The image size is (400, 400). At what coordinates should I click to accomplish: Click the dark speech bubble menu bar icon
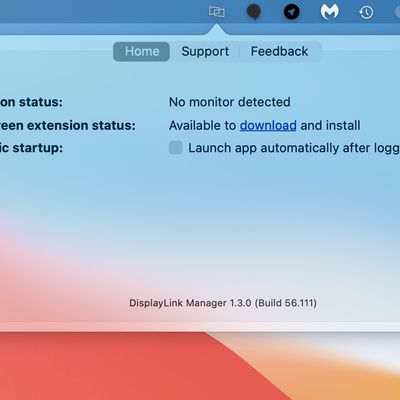point(254,12)
